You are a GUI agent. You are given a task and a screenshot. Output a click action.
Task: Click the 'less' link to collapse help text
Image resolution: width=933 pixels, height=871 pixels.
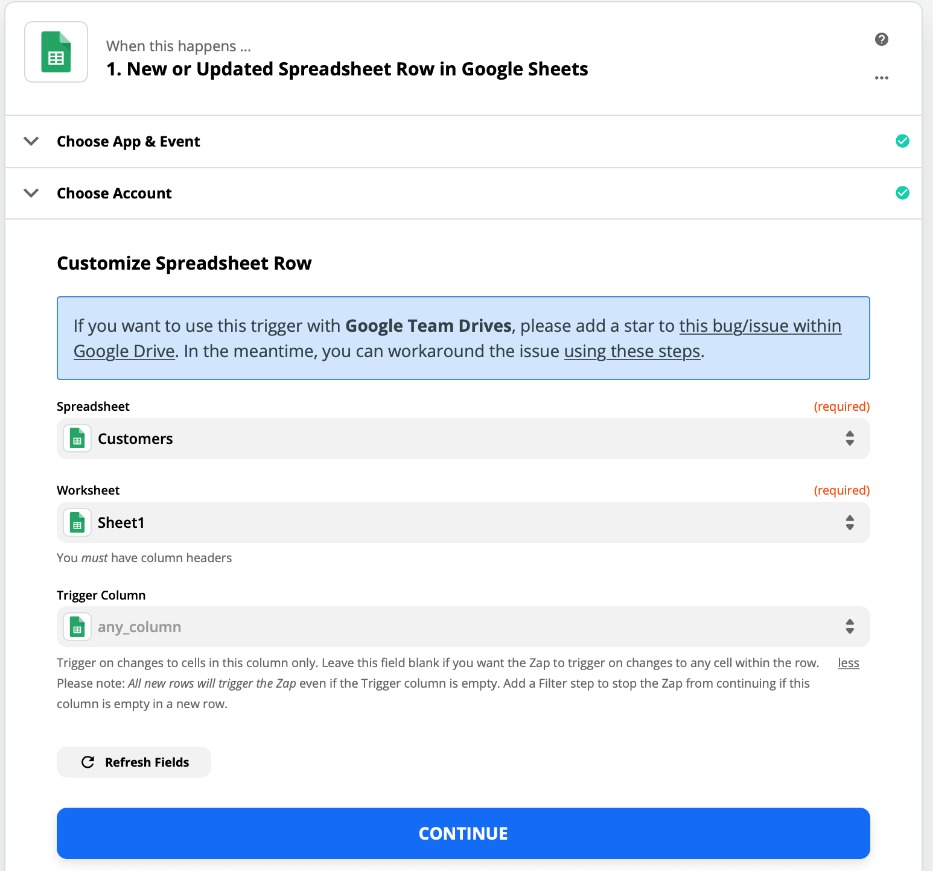point(848,663)
